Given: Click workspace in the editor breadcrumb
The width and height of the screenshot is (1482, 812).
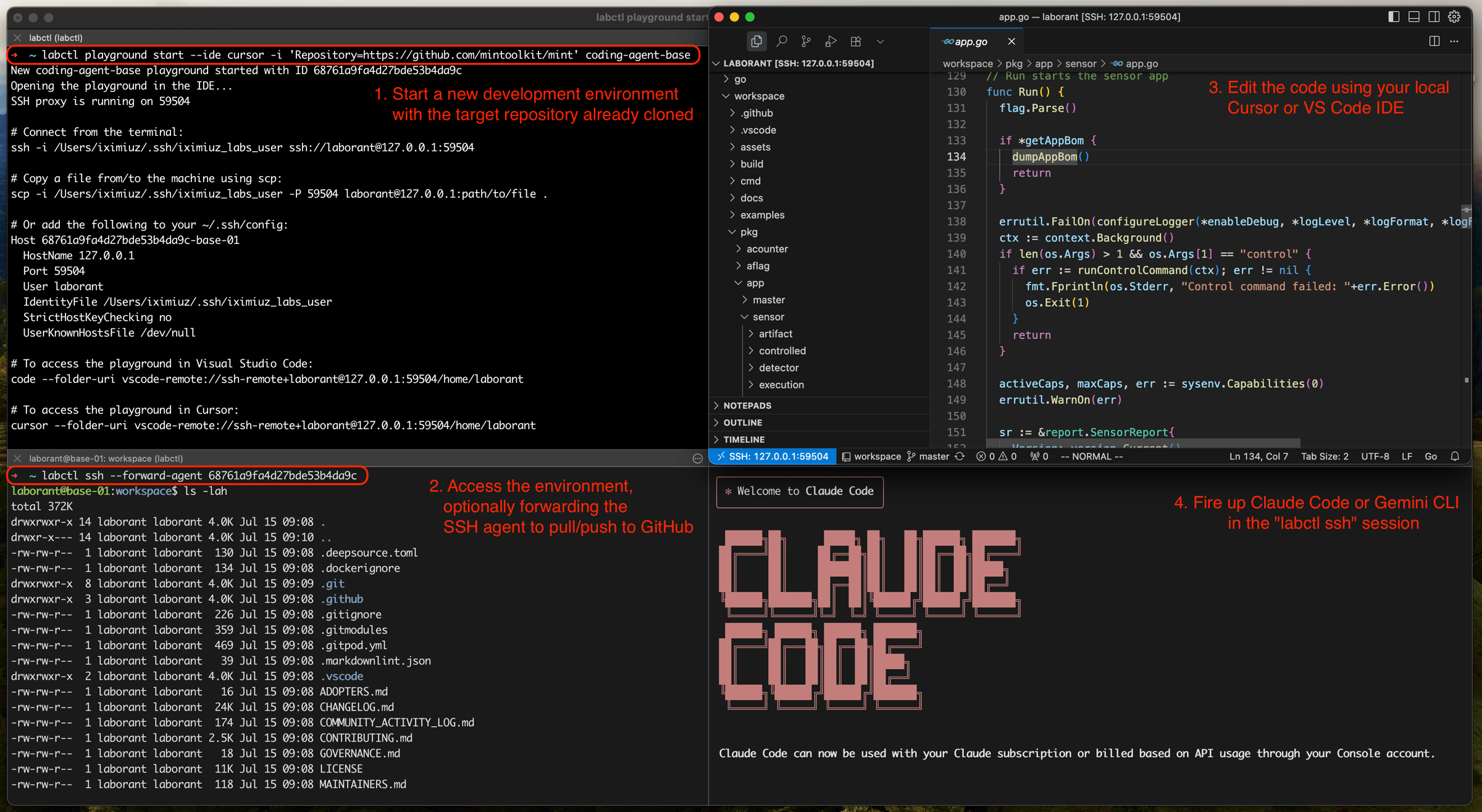Looking at the screenshot, I should [968, 64].
